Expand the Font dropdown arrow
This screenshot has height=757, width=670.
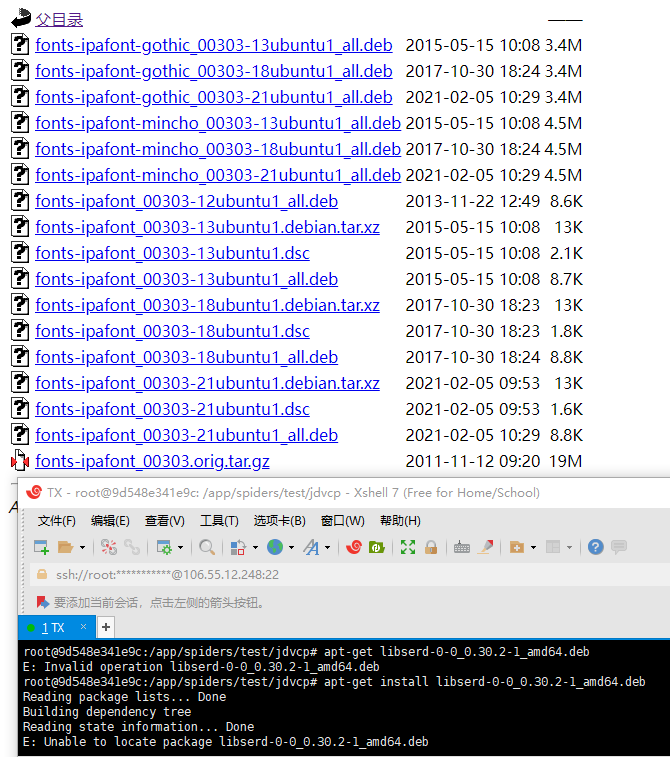(x=327, y=547)
